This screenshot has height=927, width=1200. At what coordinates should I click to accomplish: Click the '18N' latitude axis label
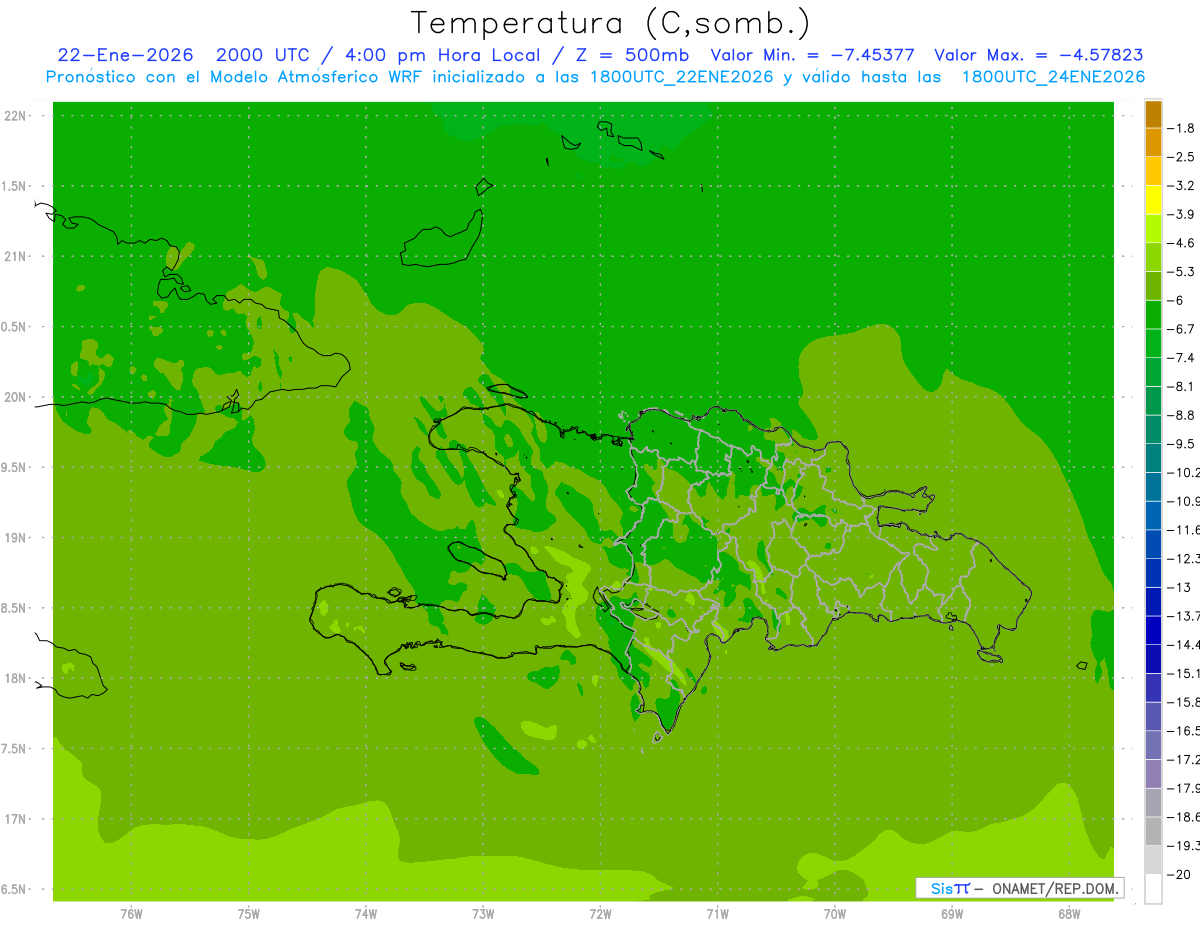(x=16, y=678)
